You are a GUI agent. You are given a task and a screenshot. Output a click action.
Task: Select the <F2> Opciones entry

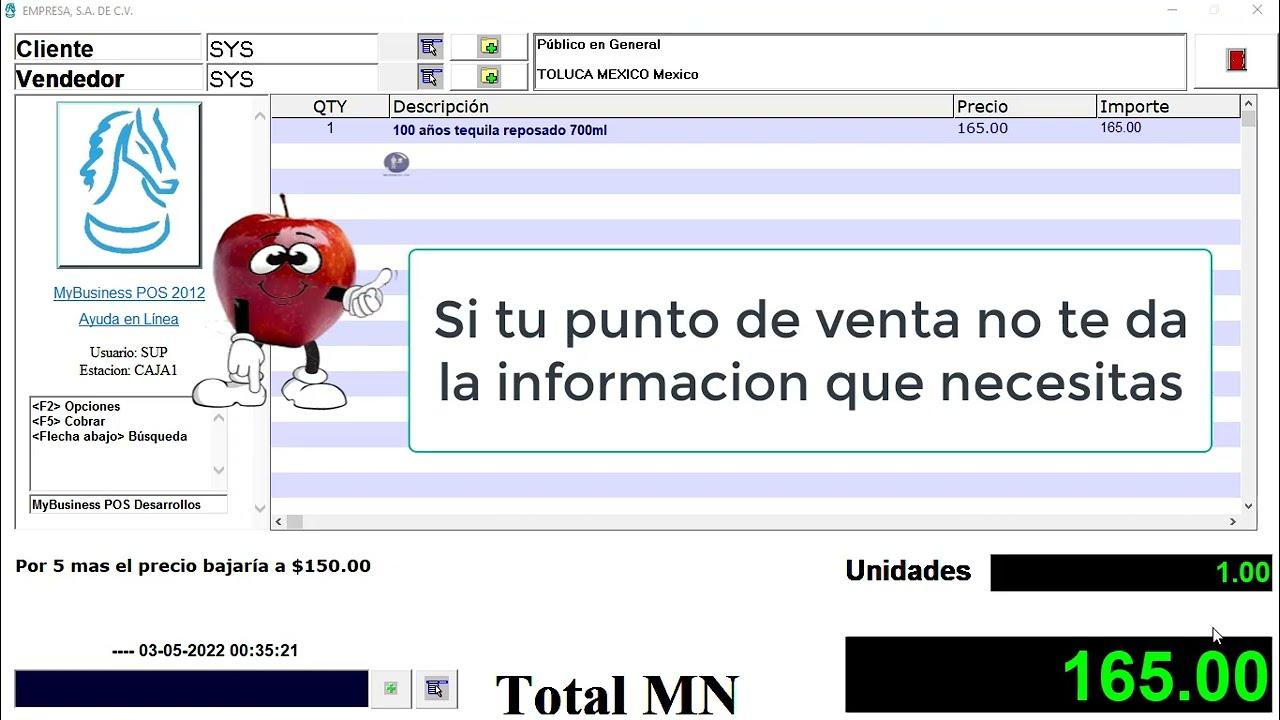point(76,406)
